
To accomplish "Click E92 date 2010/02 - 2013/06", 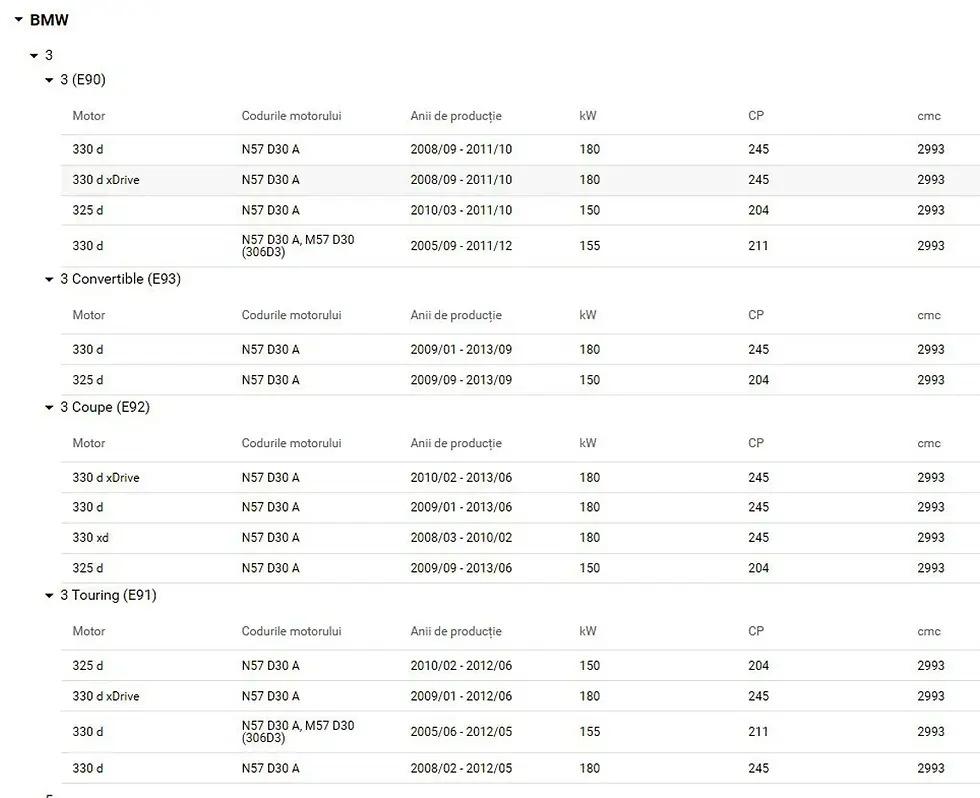I will (x=461, y=477).
